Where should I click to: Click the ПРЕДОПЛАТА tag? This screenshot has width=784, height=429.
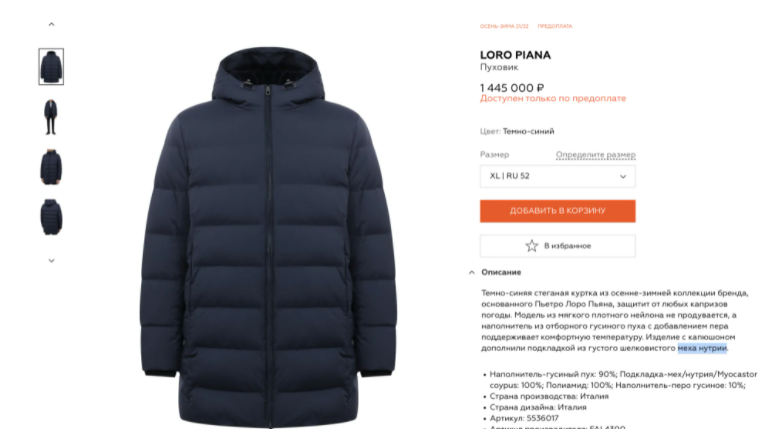554,26
